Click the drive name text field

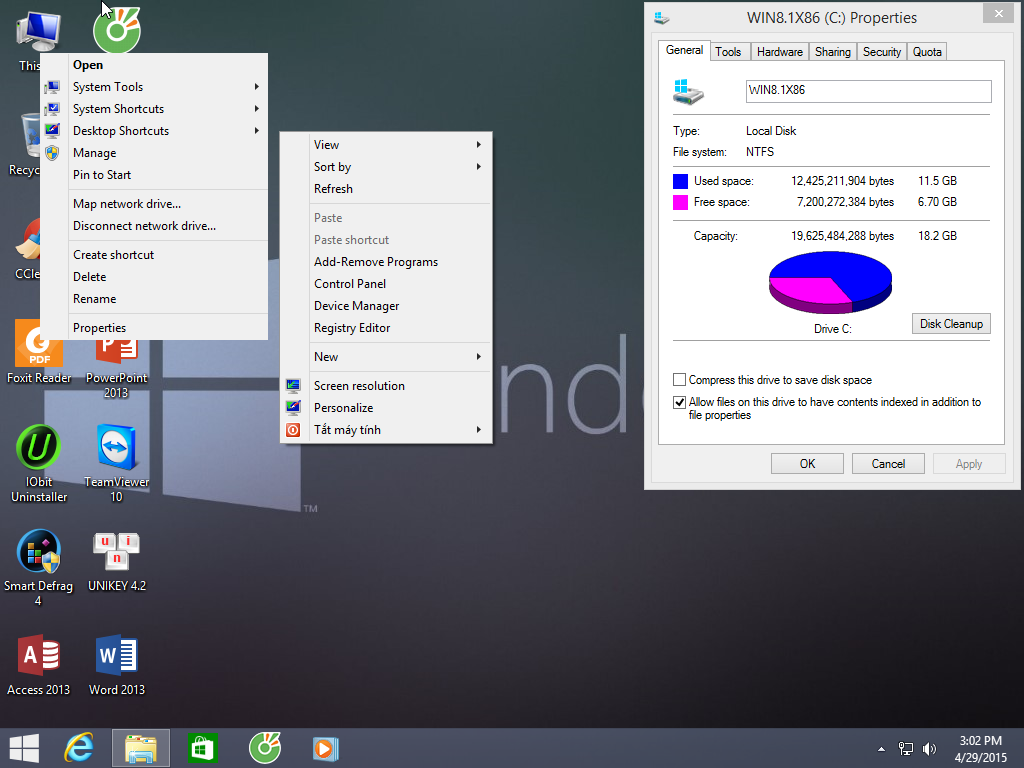[x=868, y=91]
